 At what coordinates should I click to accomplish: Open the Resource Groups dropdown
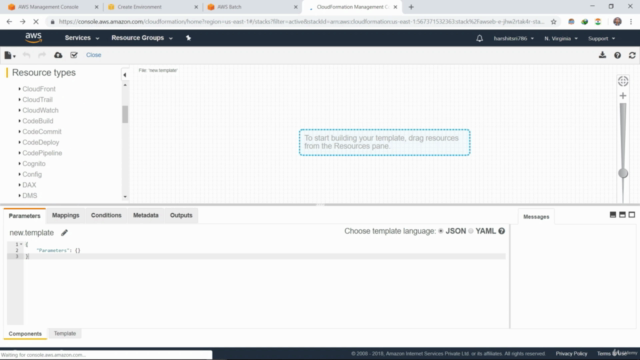click(142, 38)
